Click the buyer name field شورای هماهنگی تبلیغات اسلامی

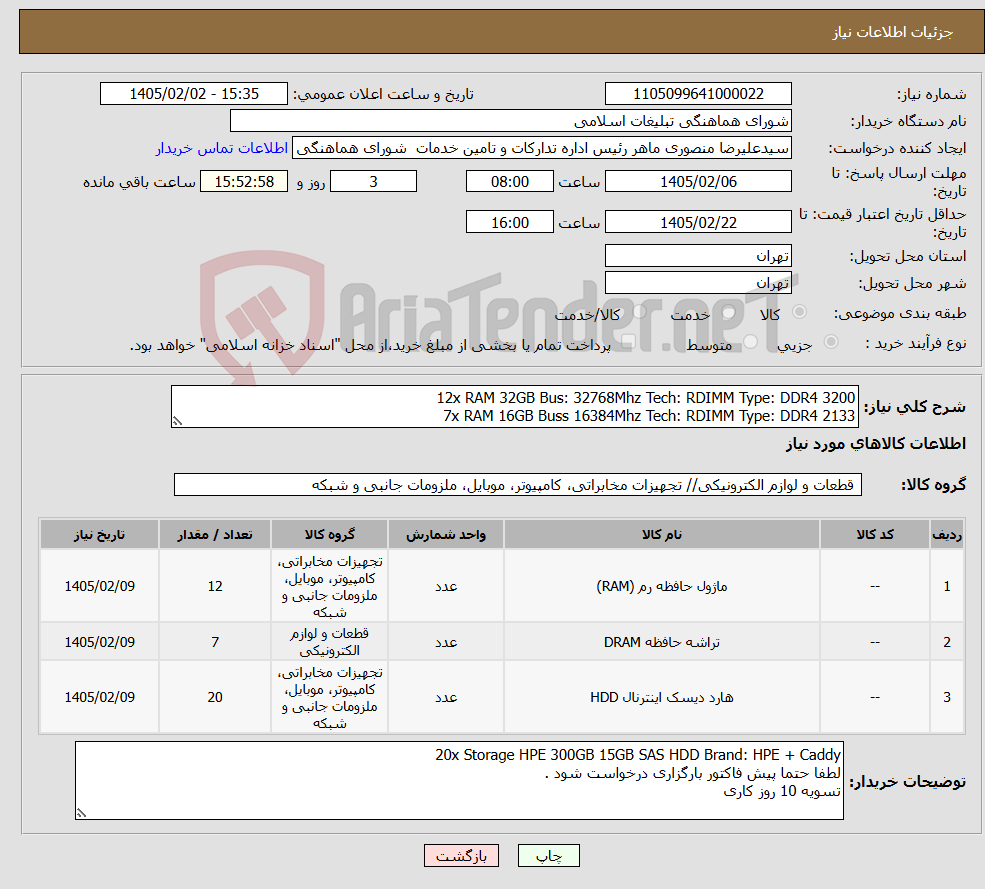(510, 121)
